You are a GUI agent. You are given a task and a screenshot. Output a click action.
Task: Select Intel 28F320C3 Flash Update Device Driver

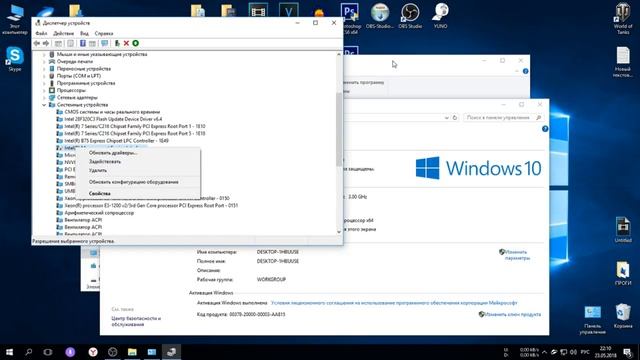coord(113,119)
